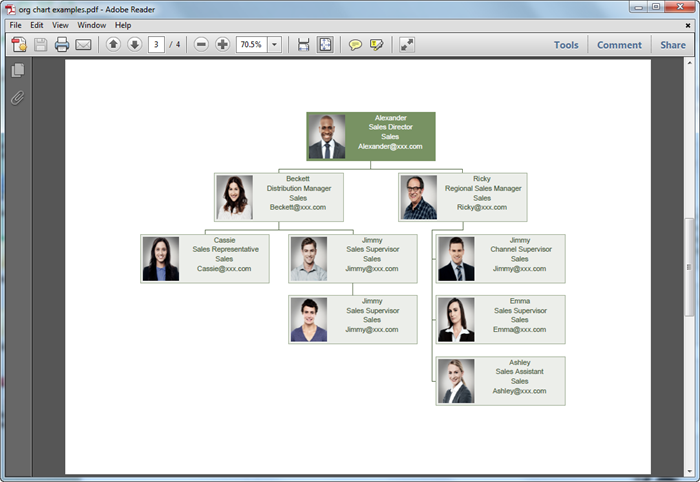Open the Tools pane
This screenshot has width=700, height=482.
[x=566, y=45]
